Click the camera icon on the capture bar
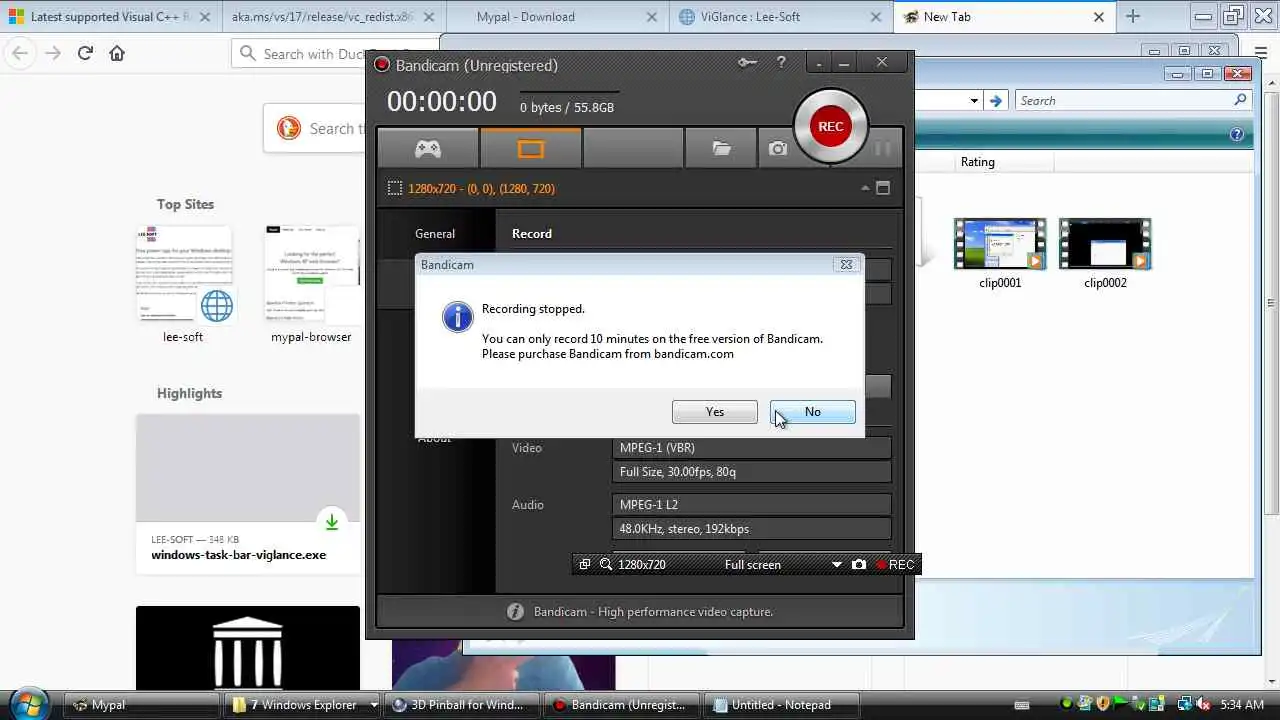Viewport: 1280px width, 720px height. pos(859,565)
